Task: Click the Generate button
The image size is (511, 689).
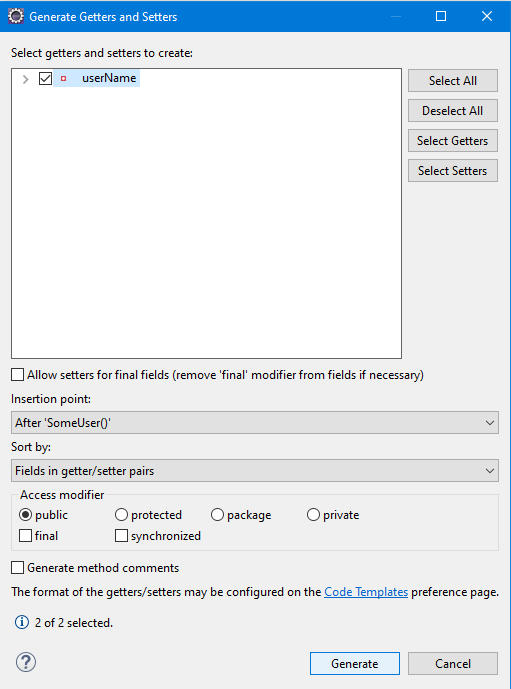Action: coord(355,664)
